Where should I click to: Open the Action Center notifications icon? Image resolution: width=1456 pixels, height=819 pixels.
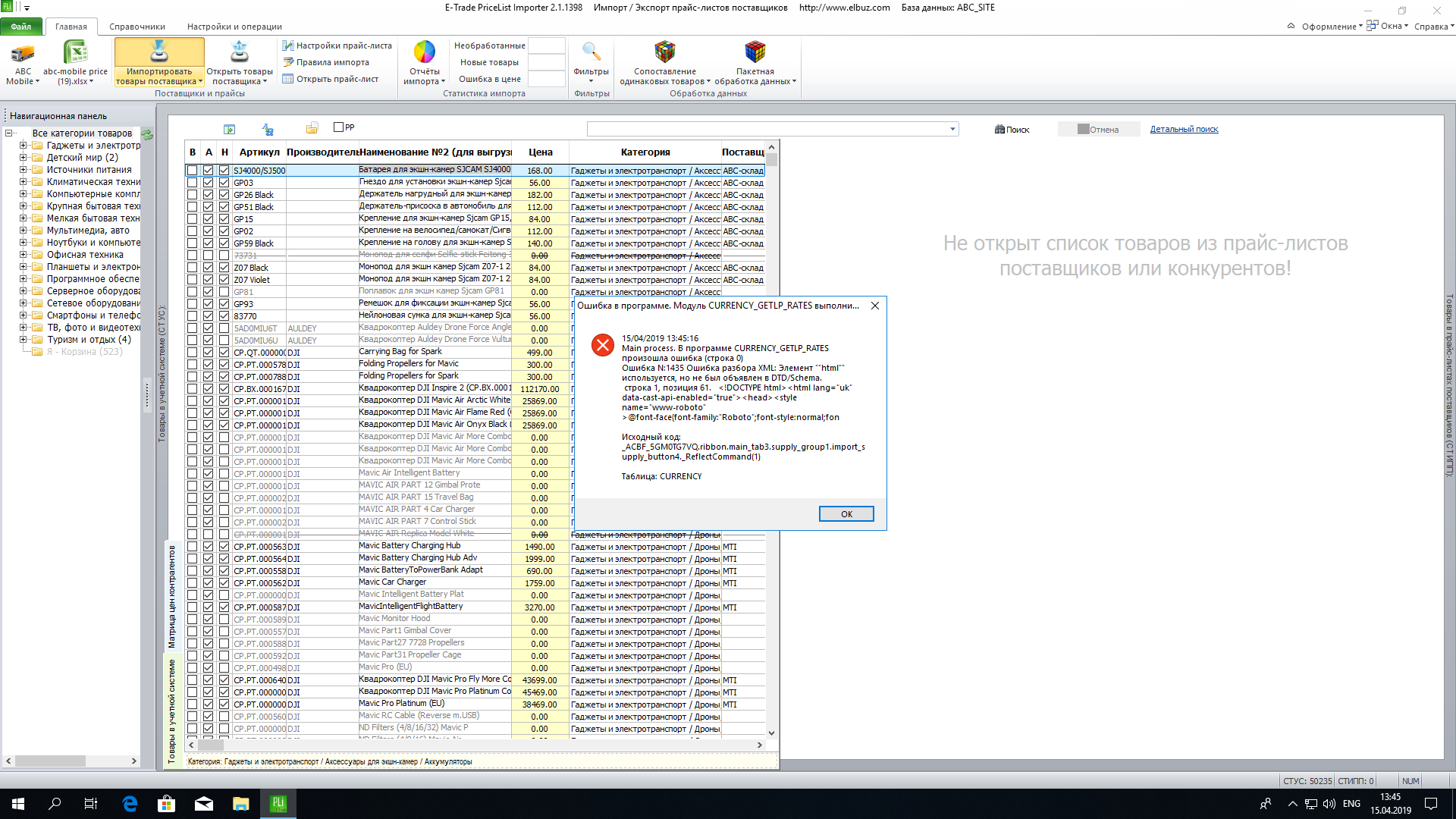coord(1431,804)
